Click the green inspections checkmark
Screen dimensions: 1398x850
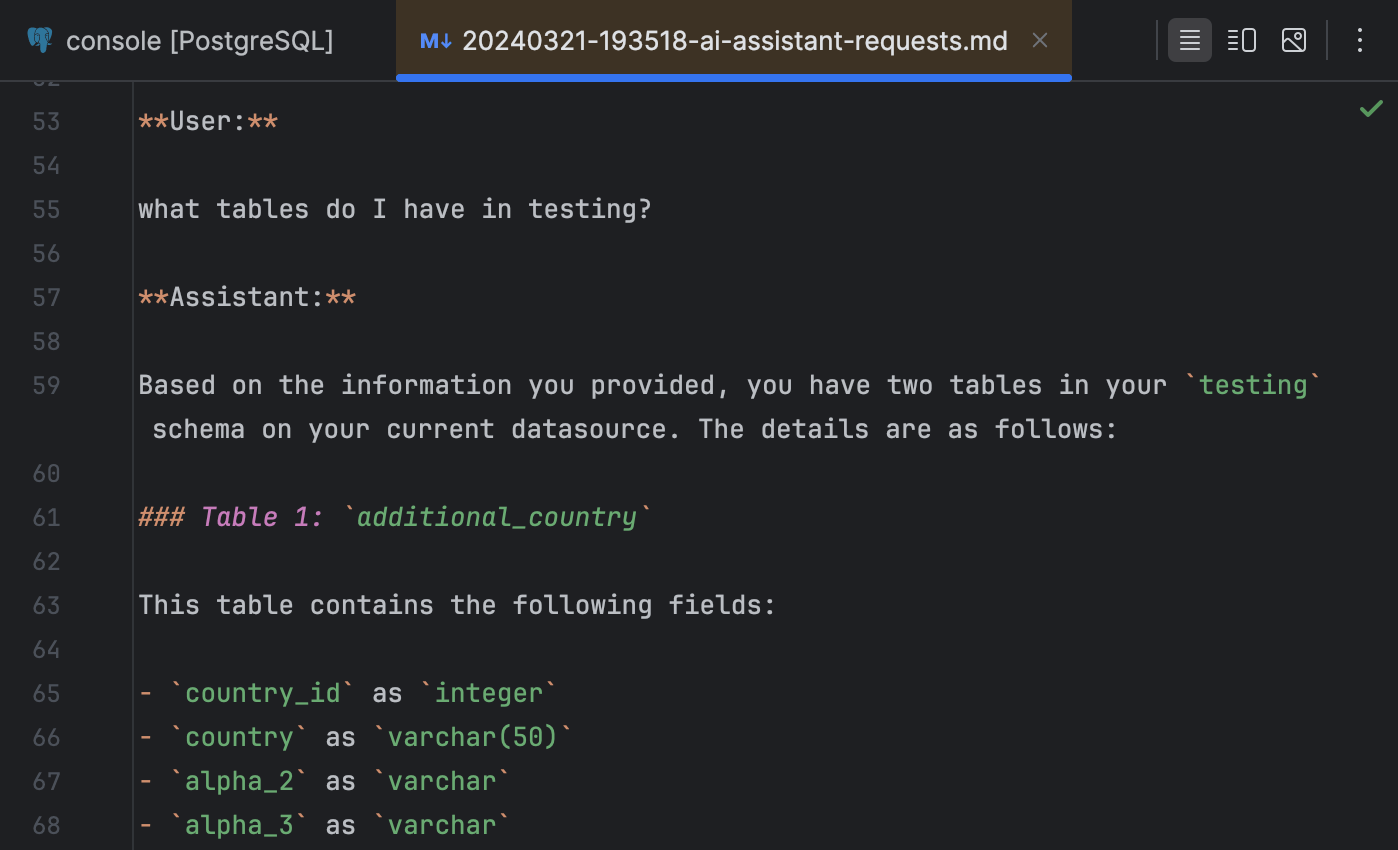click(1371, 108)
